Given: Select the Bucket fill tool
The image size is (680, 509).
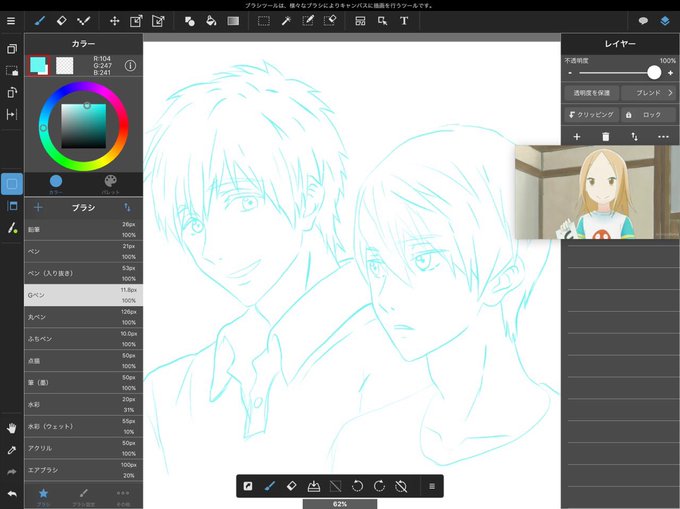Looking at the screenshot, I should (211, 21).
